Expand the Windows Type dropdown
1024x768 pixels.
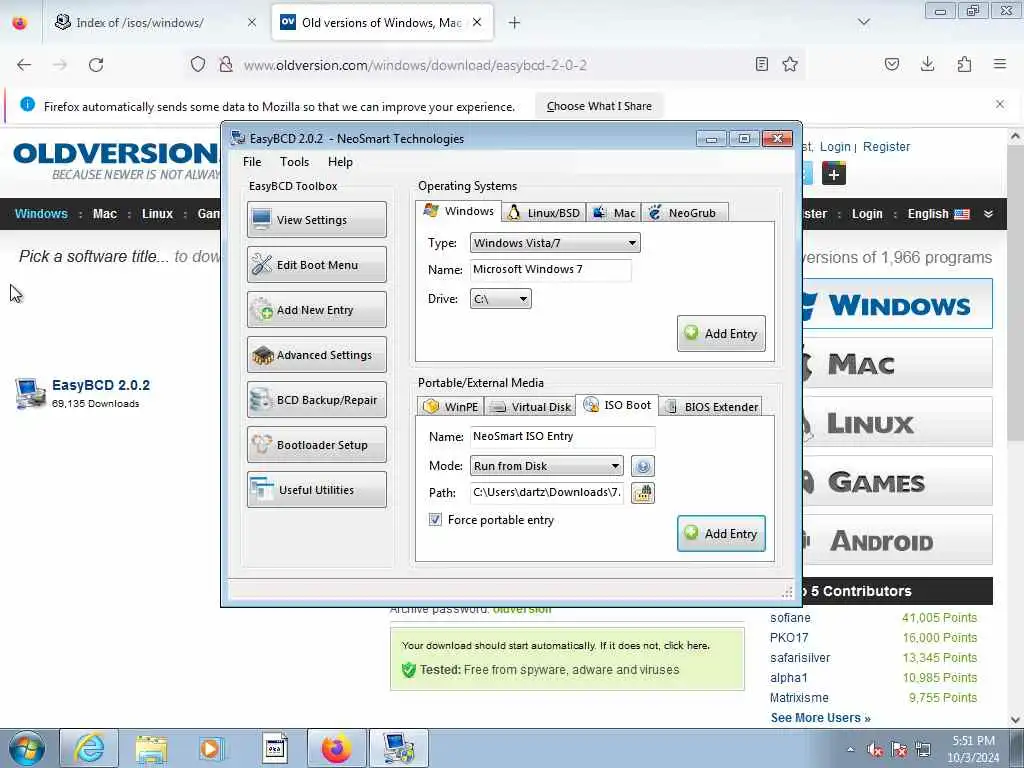(x=555, y=243)
